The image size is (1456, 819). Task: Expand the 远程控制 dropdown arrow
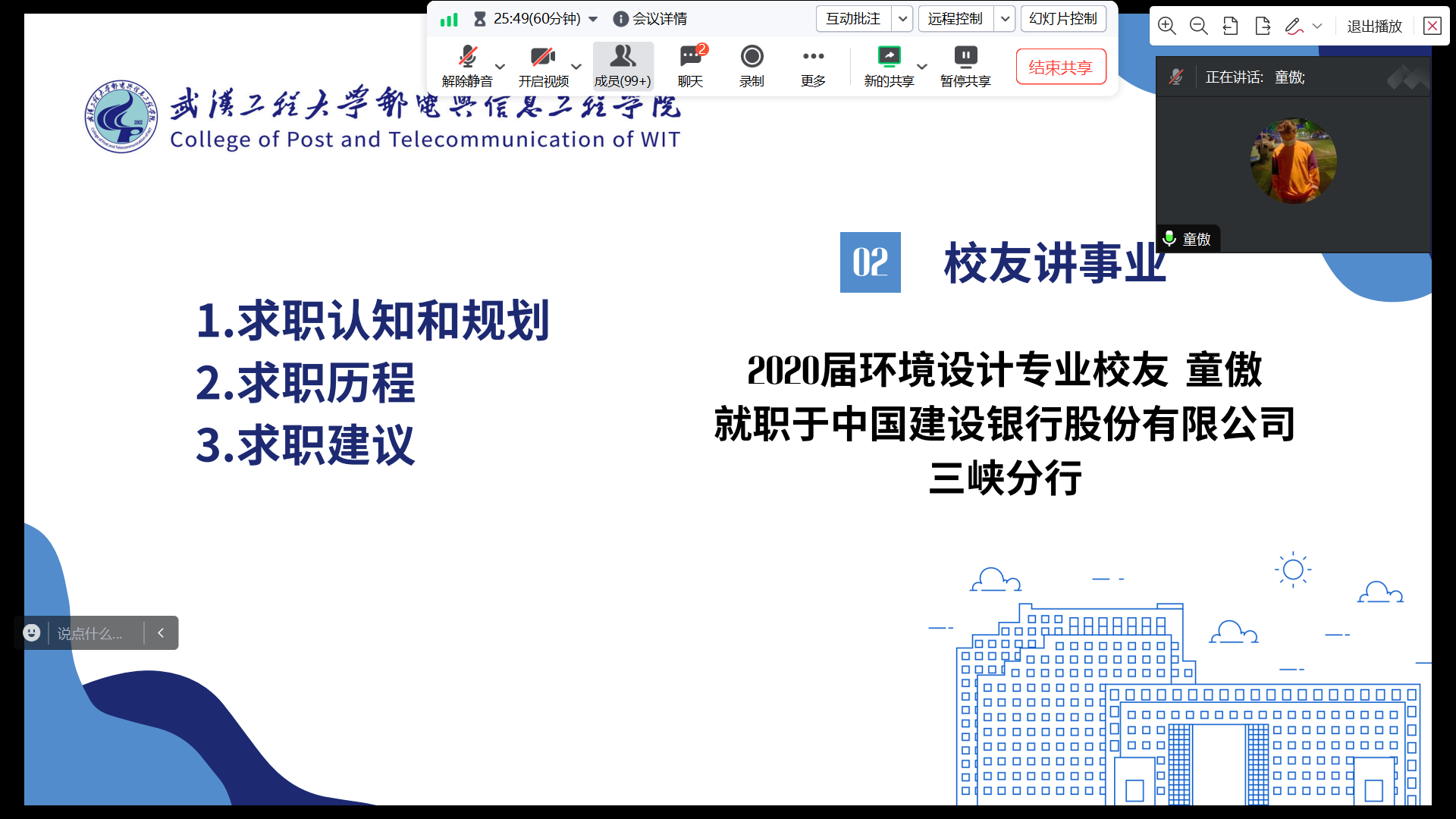pyautogui.click(x=1005, y=19)
